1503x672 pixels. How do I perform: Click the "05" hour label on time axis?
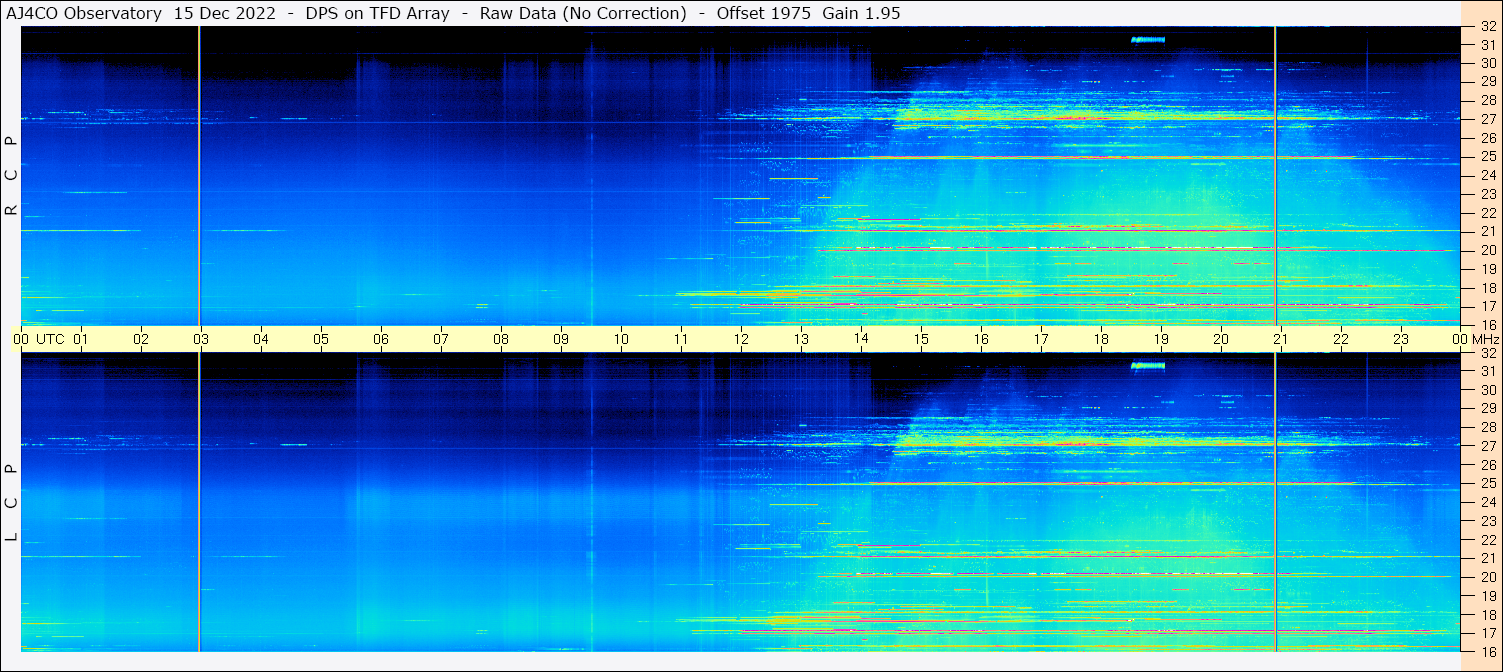point(321,339)
